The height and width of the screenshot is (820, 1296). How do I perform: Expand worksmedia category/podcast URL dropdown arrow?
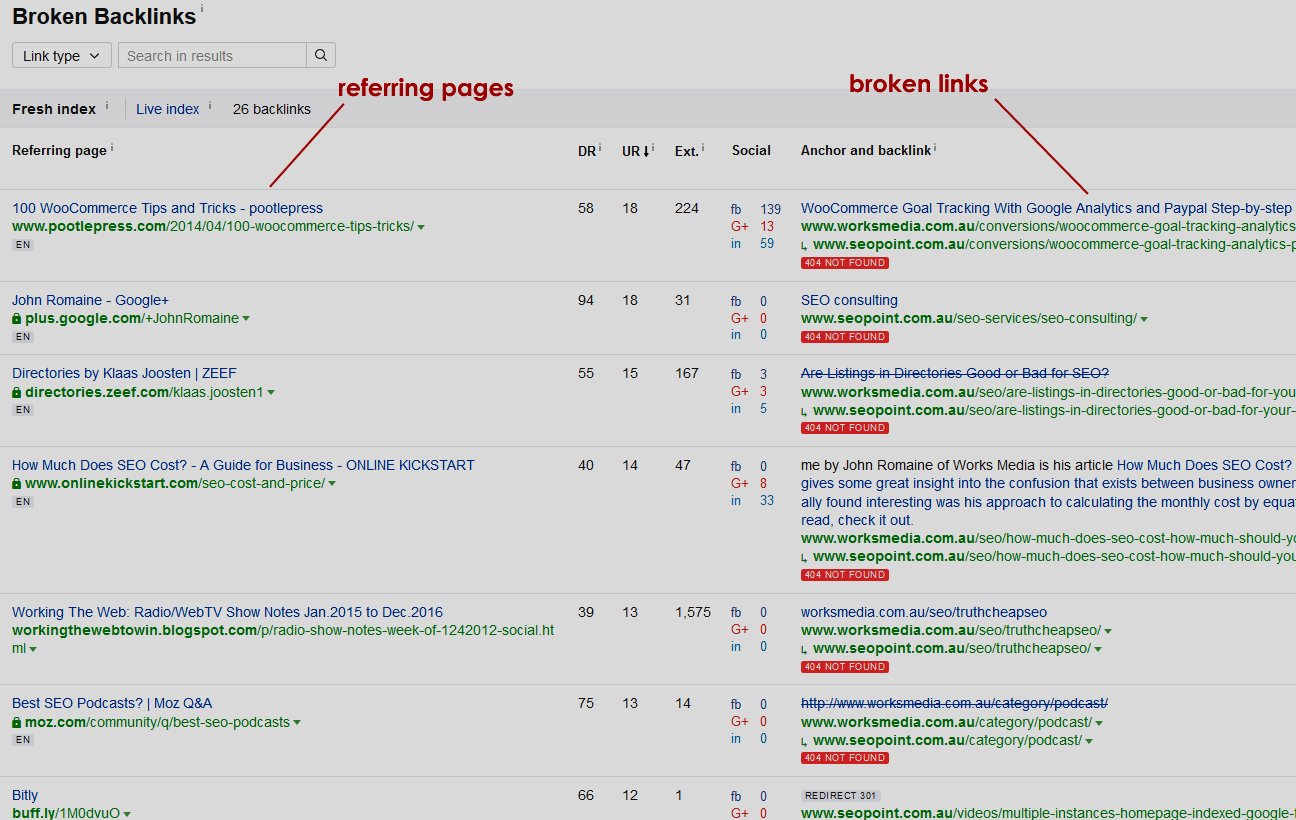point(1099,723)
